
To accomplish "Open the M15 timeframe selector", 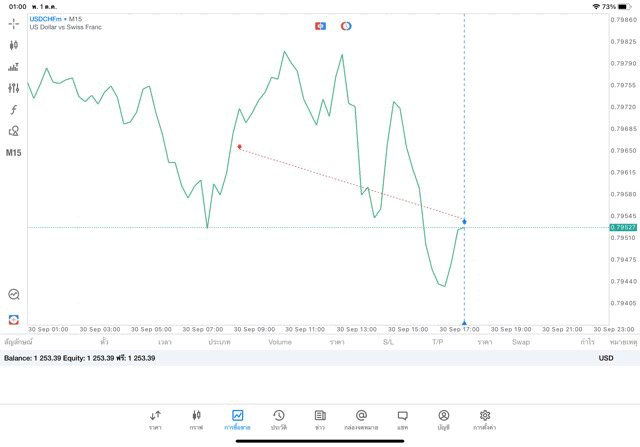I will [14, 153].
